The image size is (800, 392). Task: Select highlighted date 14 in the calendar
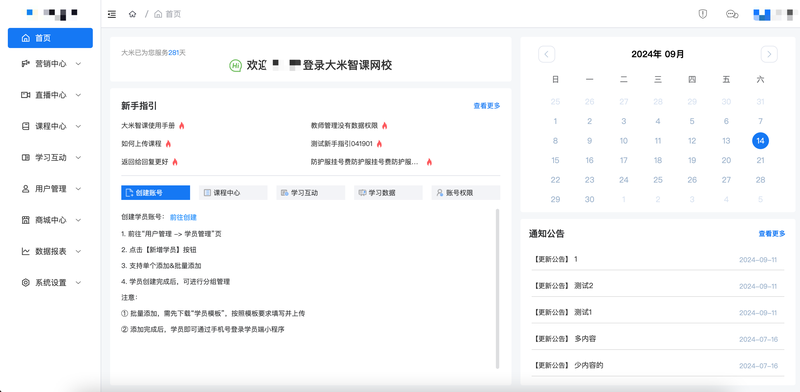coord(760,141)
